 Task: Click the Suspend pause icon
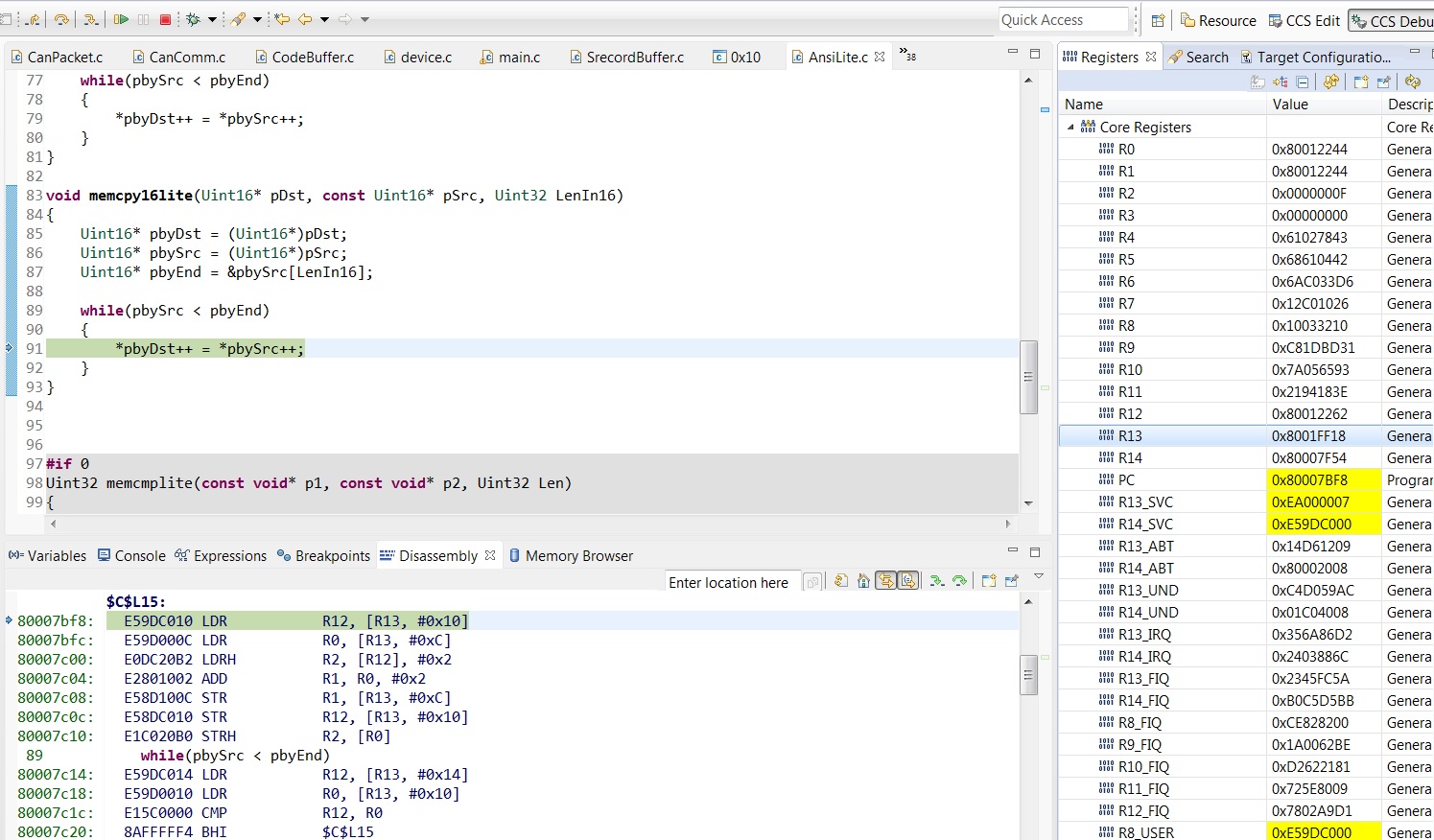point(143,19)
